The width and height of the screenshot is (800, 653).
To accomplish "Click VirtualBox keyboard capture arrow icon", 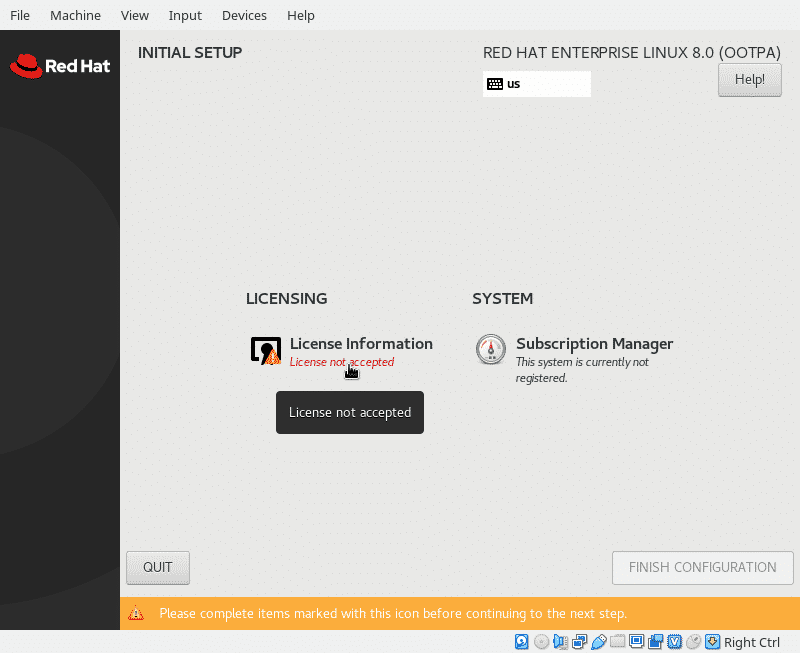I will click(713, 641).
